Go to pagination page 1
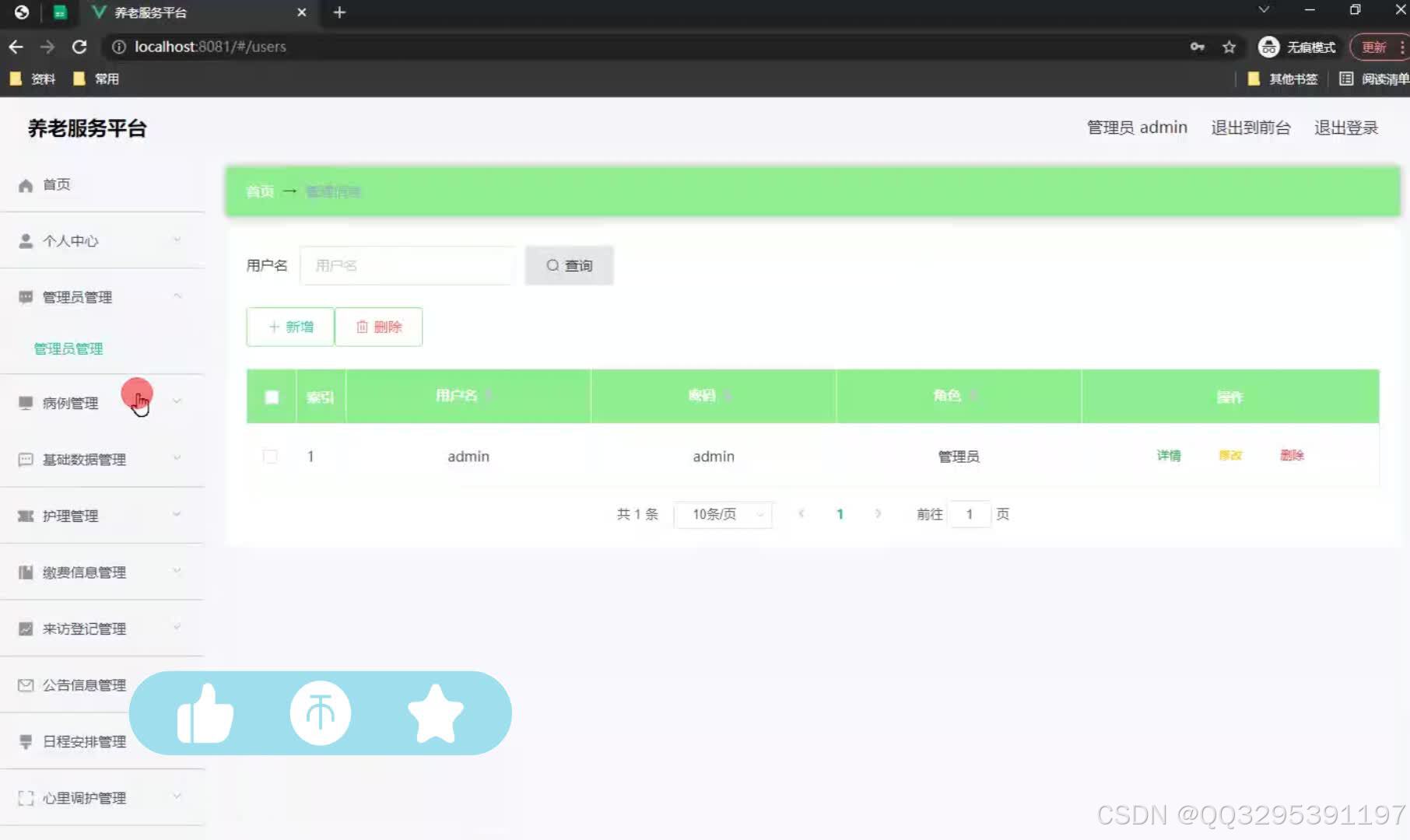This screenshot has width=1410, height=840. click(x=840, y=514)
